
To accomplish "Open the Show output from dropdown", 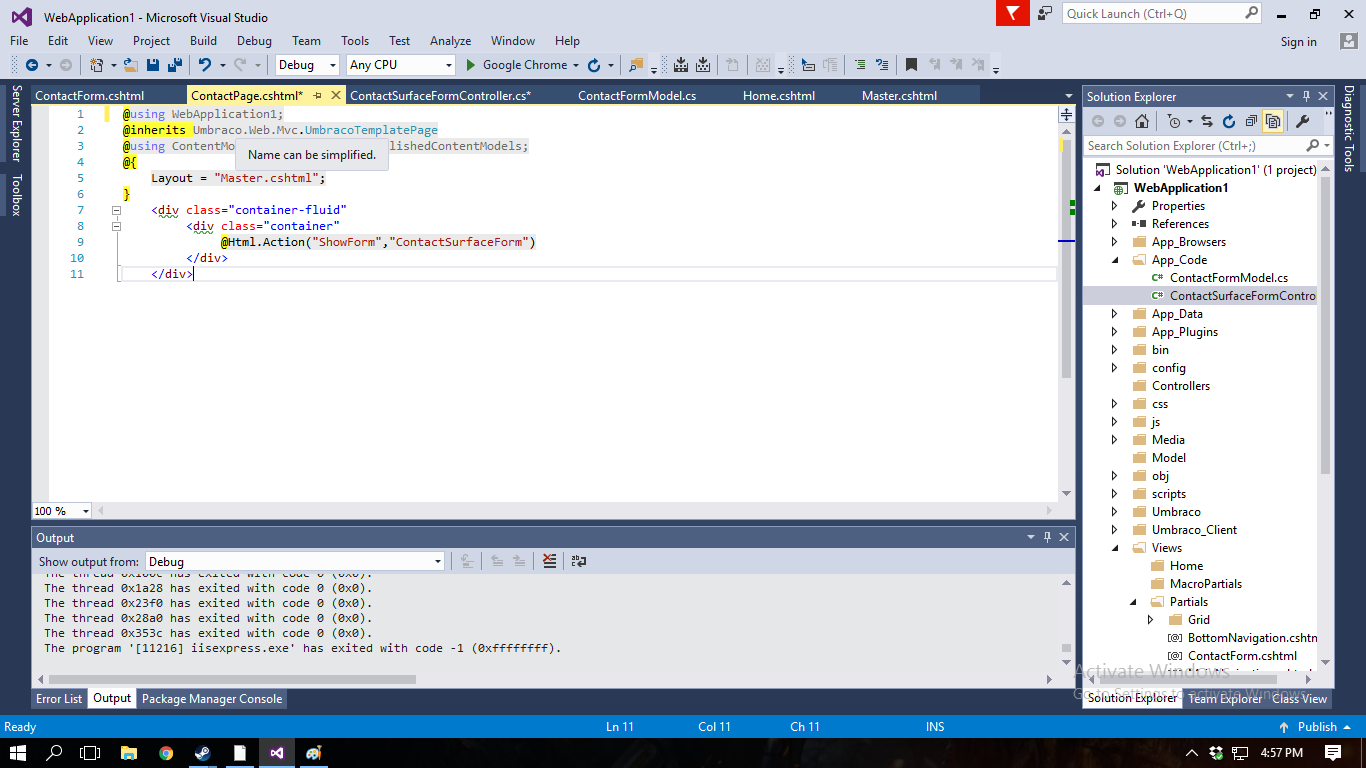I will [295, 562].
